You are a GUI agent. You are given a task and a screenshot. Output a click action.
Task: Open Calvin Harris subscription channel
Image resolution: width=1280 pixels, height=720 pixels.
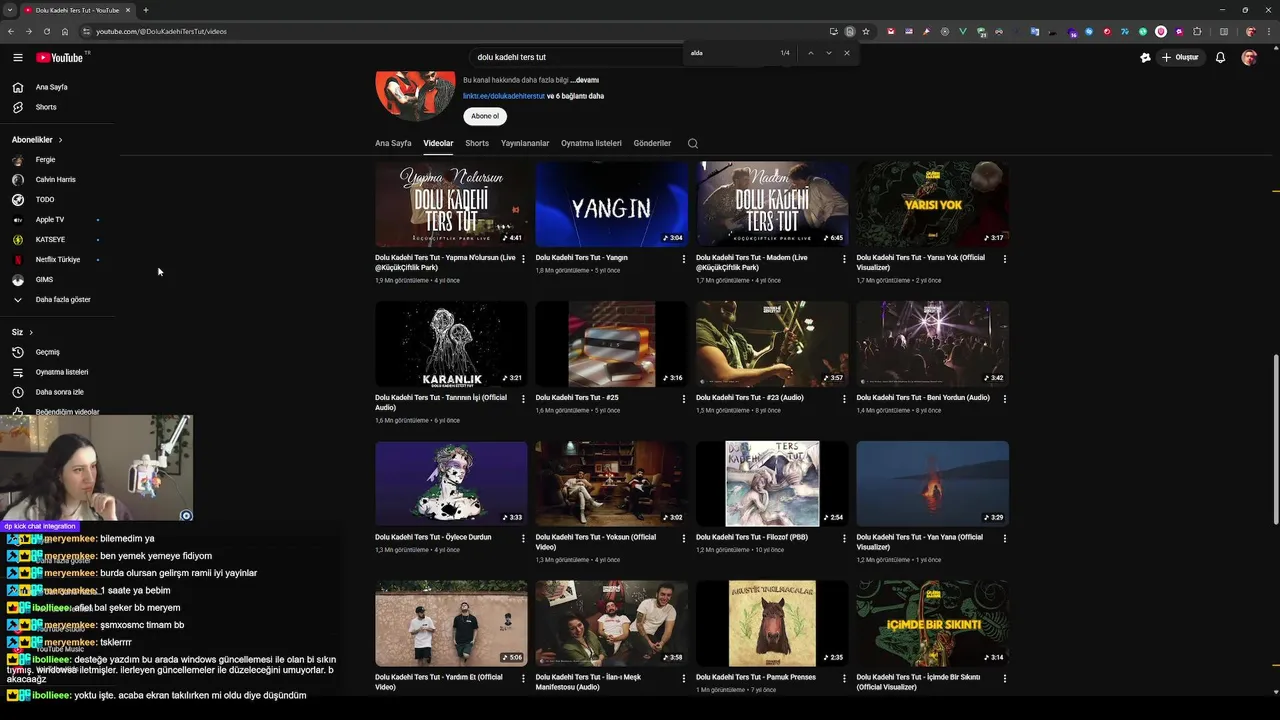57,180
